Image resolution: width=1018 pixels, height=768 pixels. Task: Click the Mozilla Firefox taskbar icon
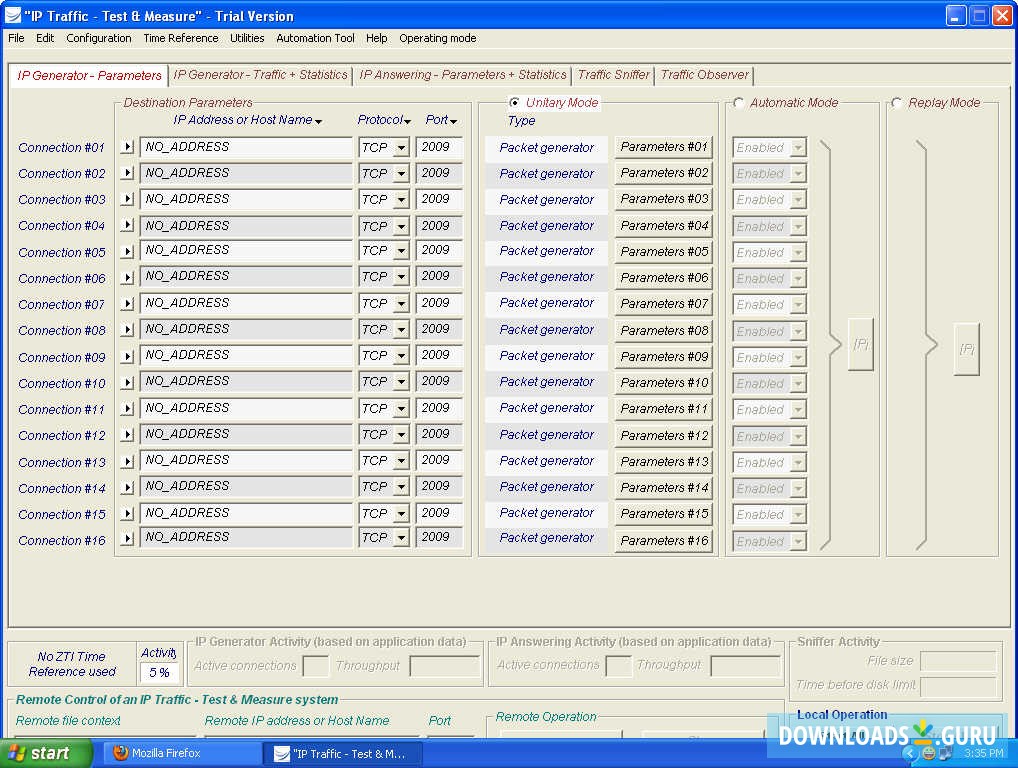(x=156, y=753)
